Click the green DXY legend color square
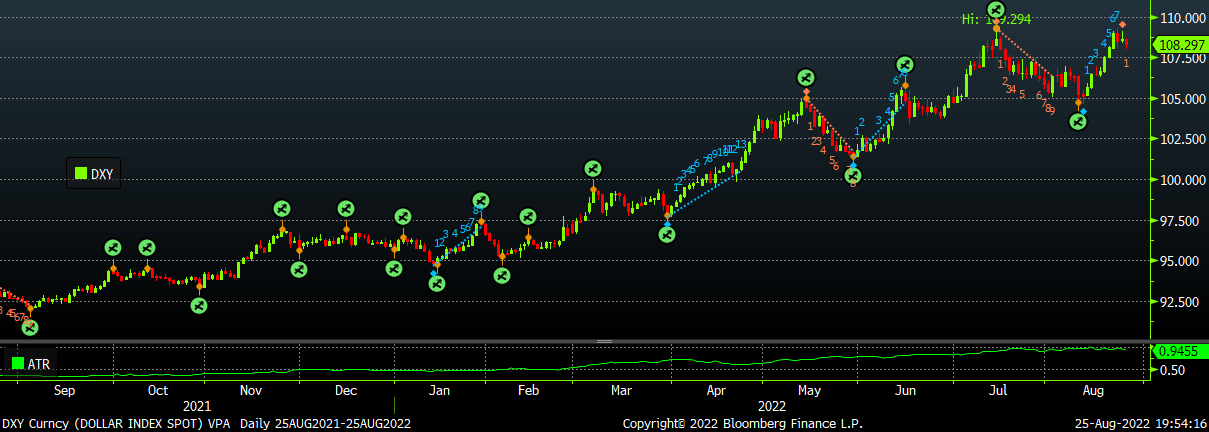This screenshot has width=1209, height=432. tap(80, 174)
